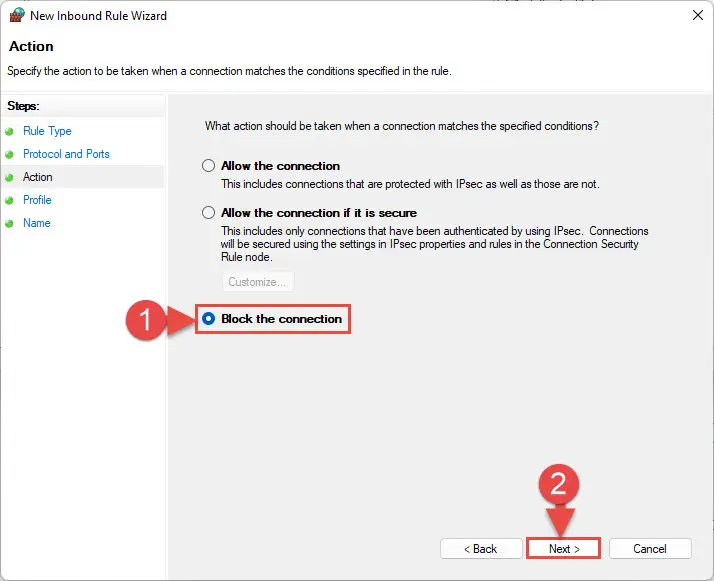Image resolution: width=714 pixels, height=581 pixels.
Task: Go back with the Back button
Action: (x=481, y=549)
